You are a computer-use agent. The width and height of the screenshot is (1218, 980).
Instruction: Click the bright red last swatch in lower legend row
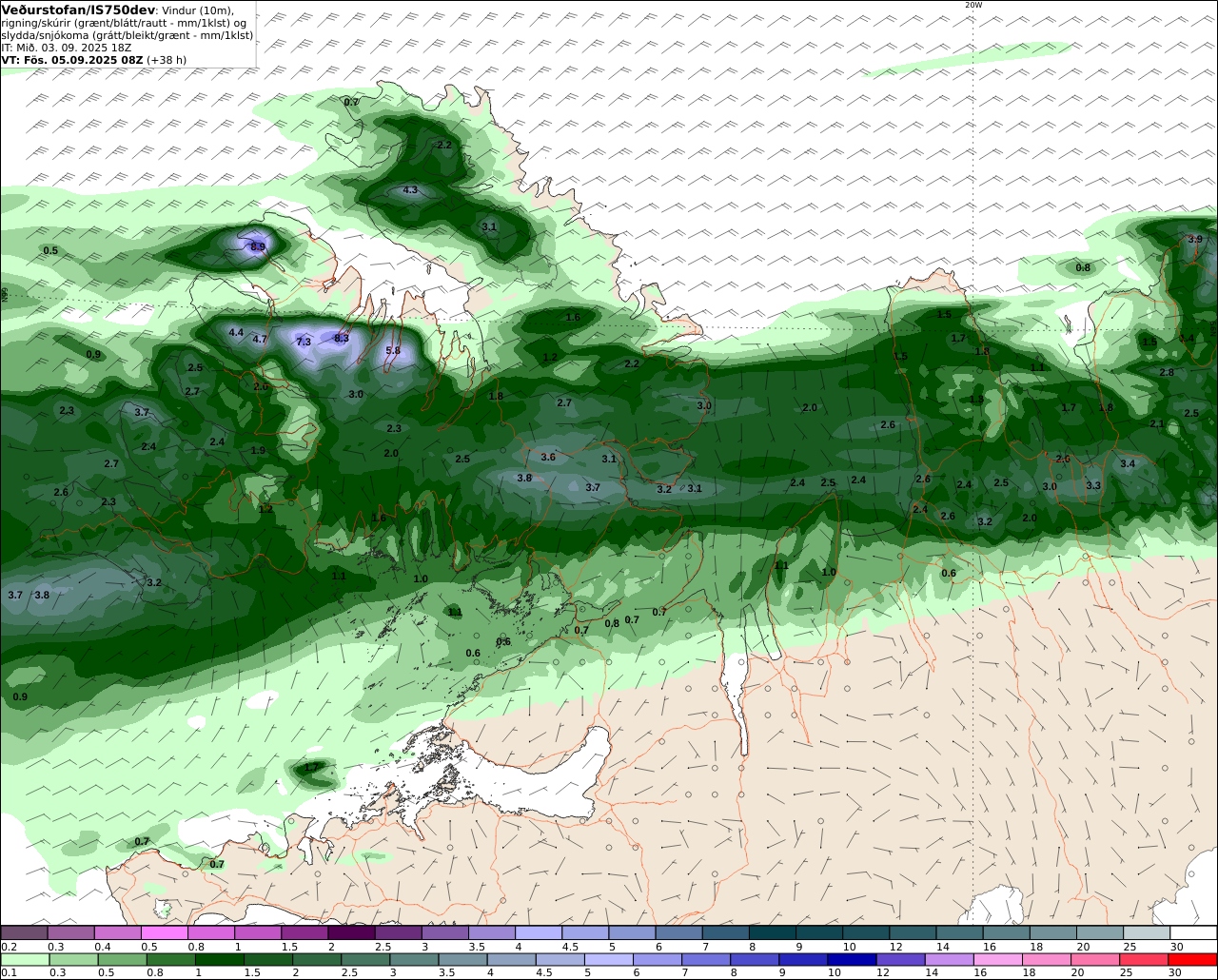[x=1193, y=959]
